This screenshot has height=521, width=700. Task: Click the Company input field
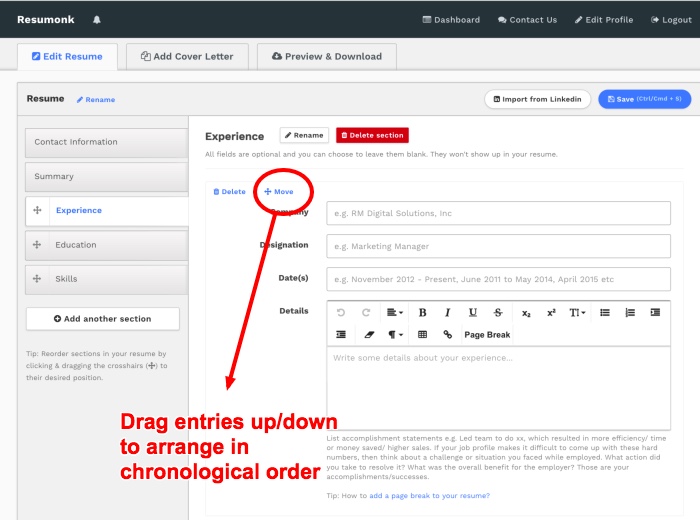[498, 213]
